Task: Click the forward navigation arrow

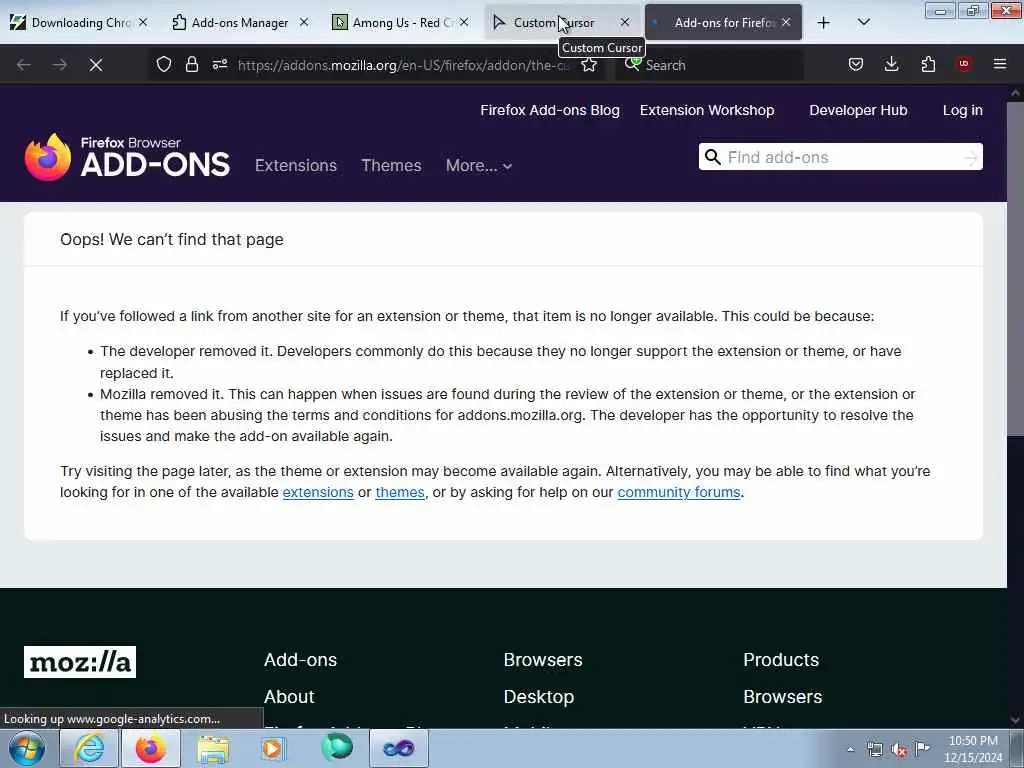Action: coord(59,65)
